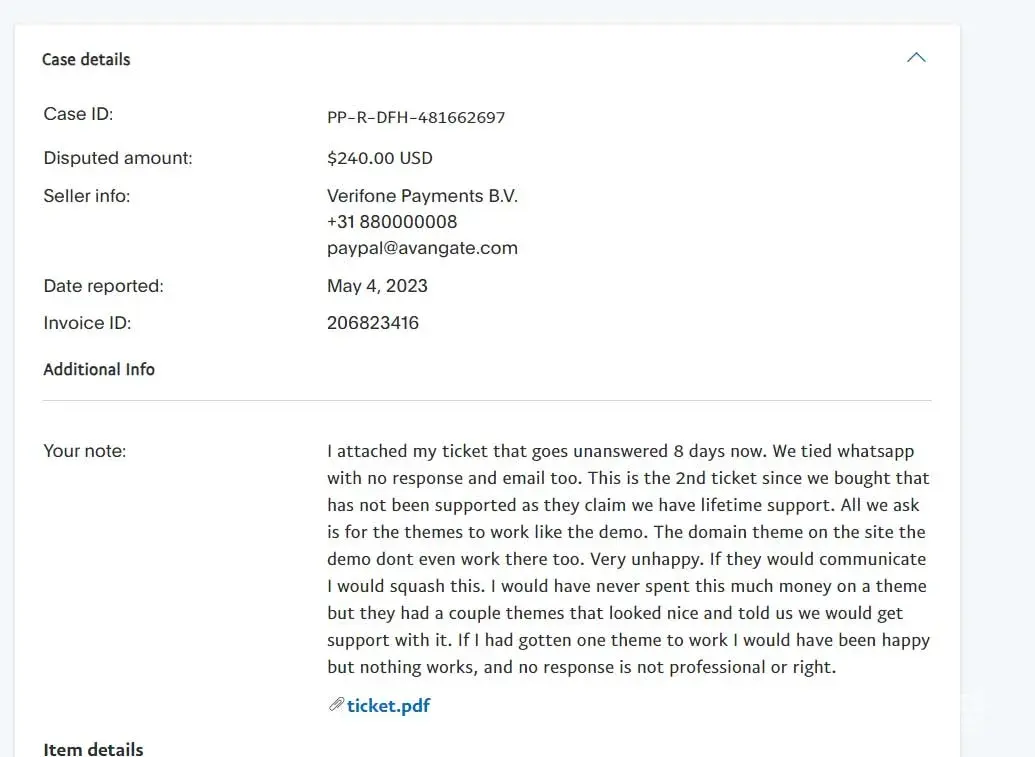Screen dimensions: 1035x757
Task: Click the Case details heading
Action: coord(86,59)
